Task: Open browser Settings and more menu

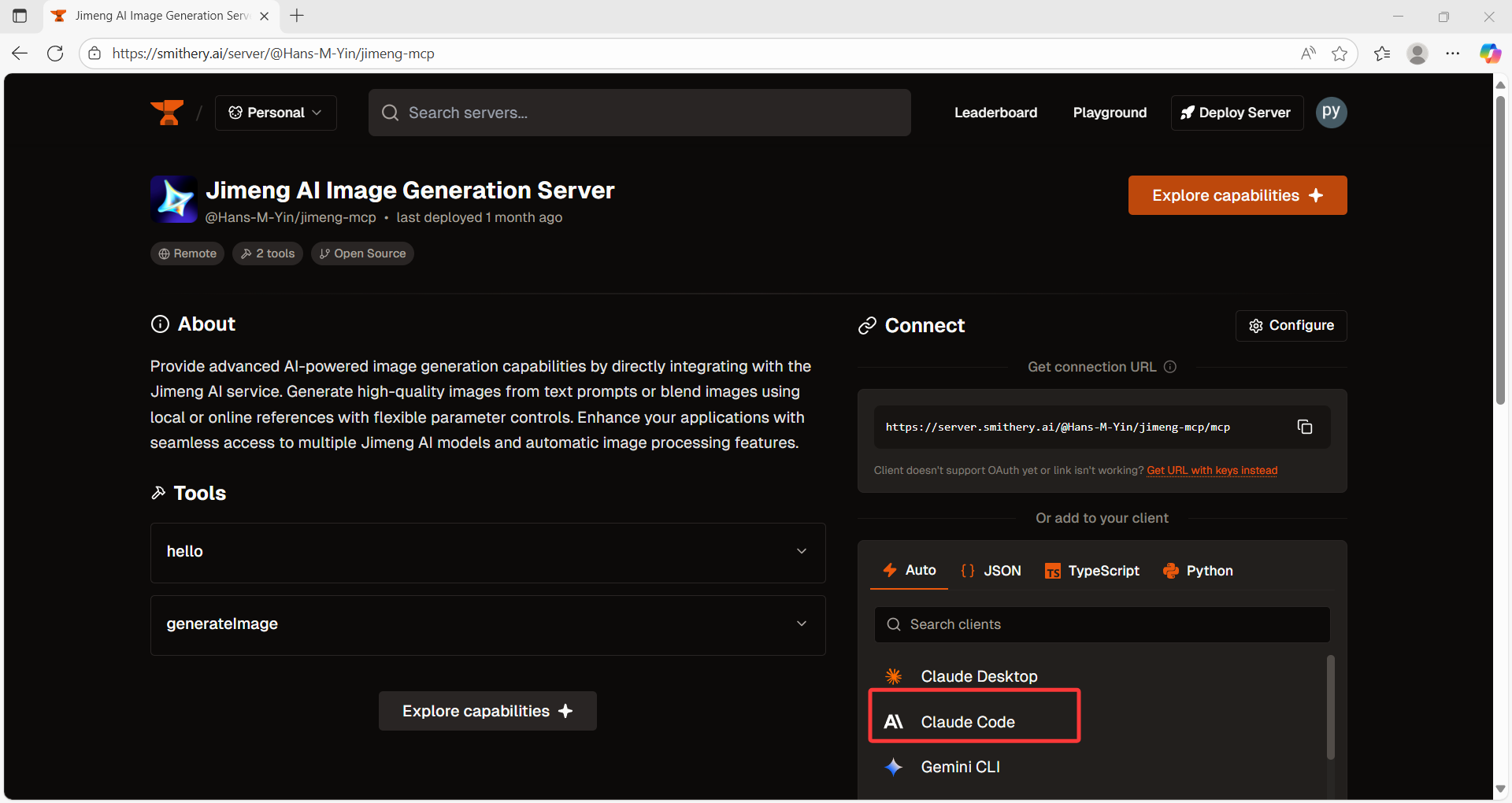Action: [1453, 54]
